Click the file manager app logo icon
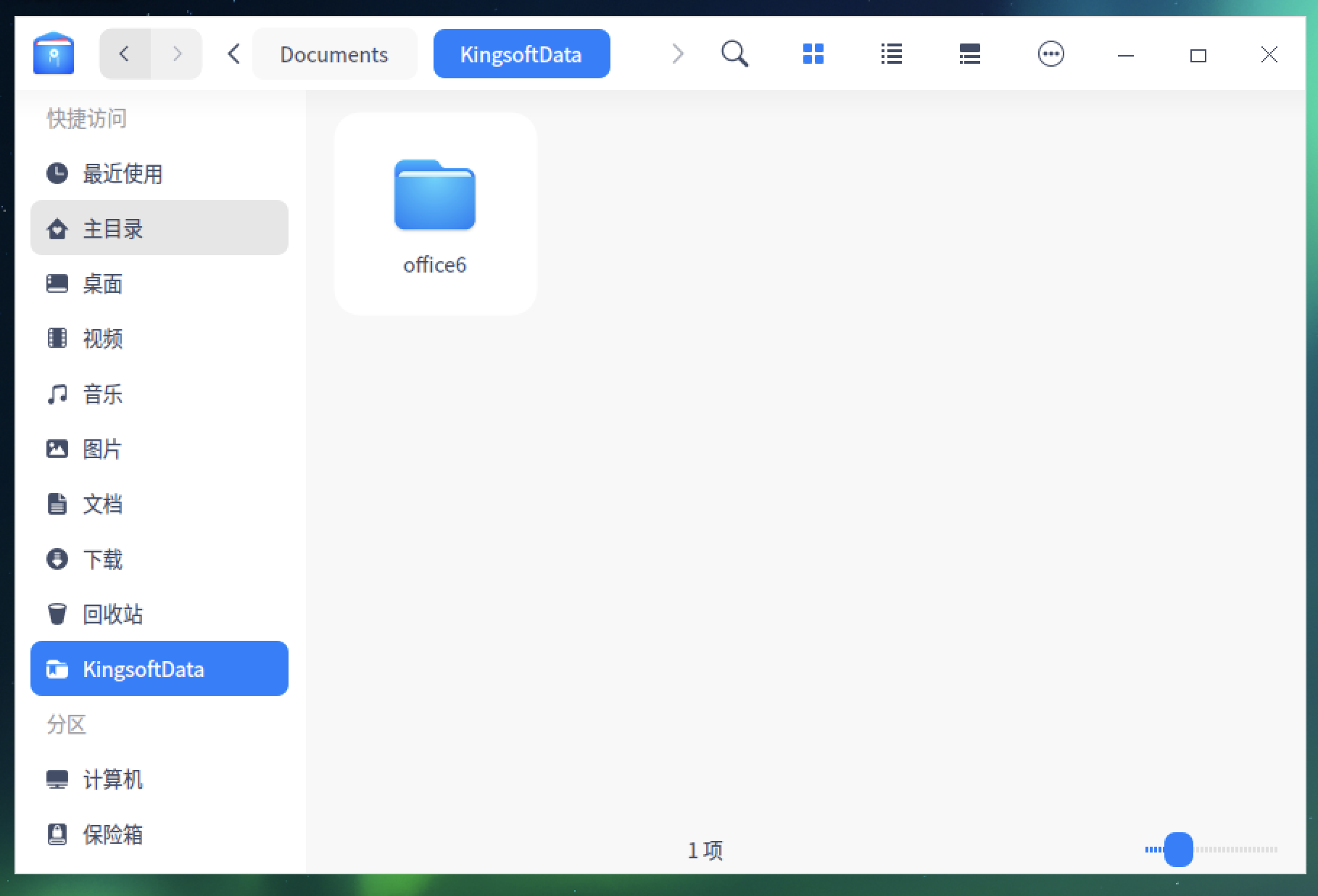Viewport: 1318px width, 896px height. click(54, 54)
